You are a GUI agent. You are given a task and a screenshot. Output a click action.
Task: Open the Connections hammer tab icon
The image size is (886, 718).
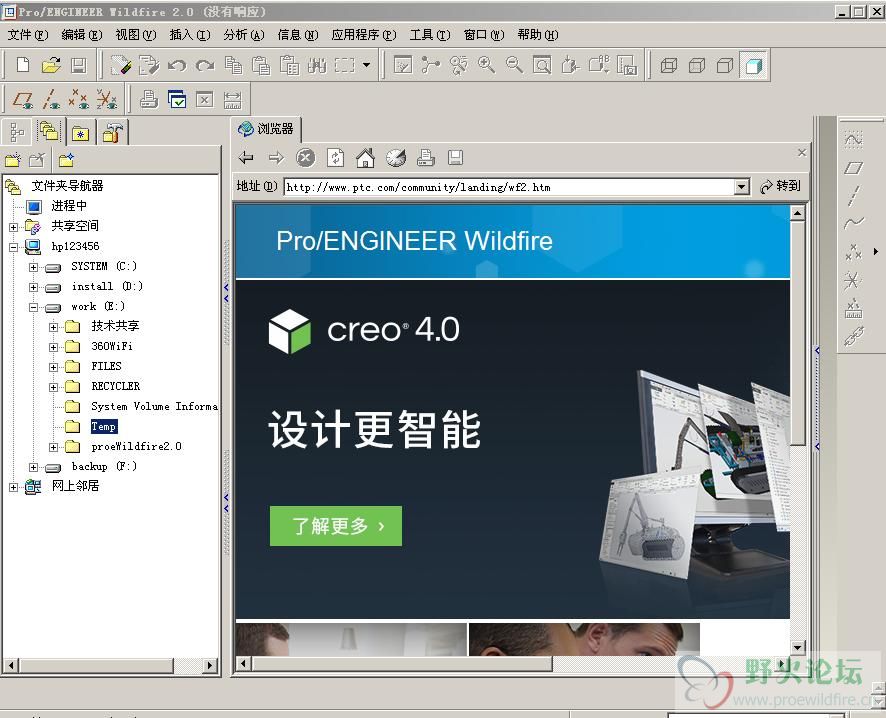(x=112, y=133)
